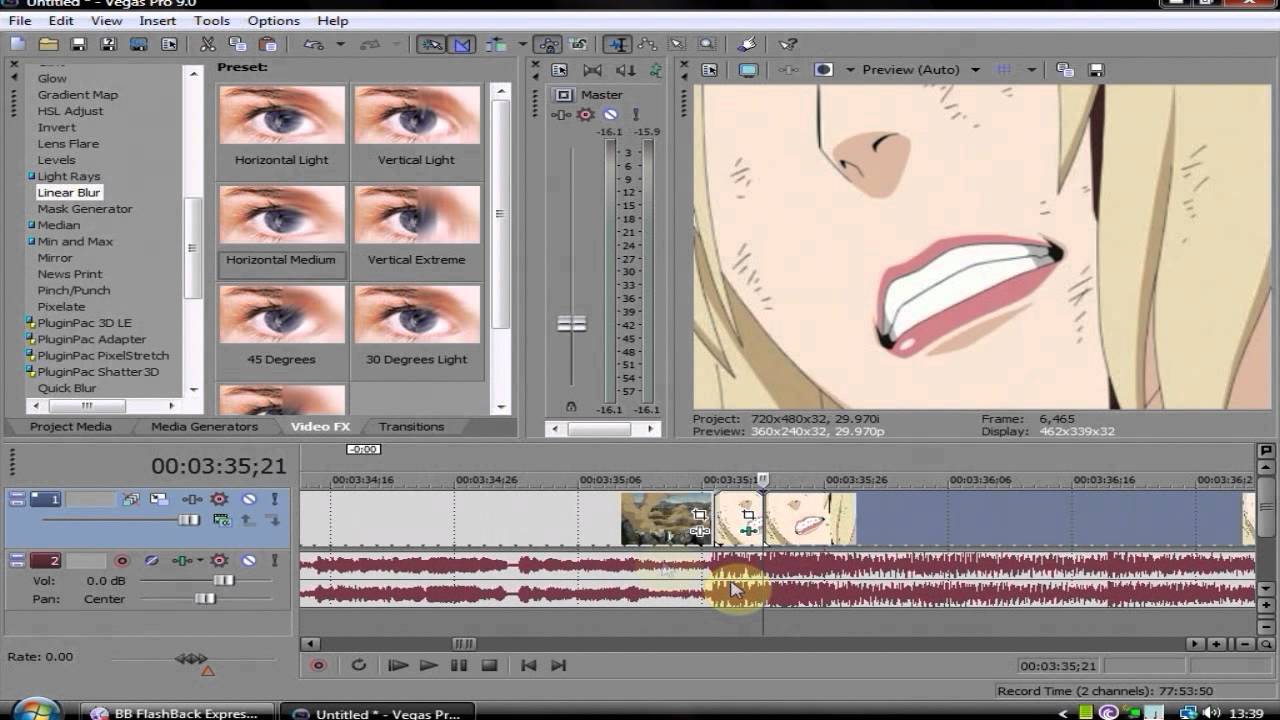The image size is (1280, 720).
Task: Minimize audio track 2 height
Action: point(16,556)
